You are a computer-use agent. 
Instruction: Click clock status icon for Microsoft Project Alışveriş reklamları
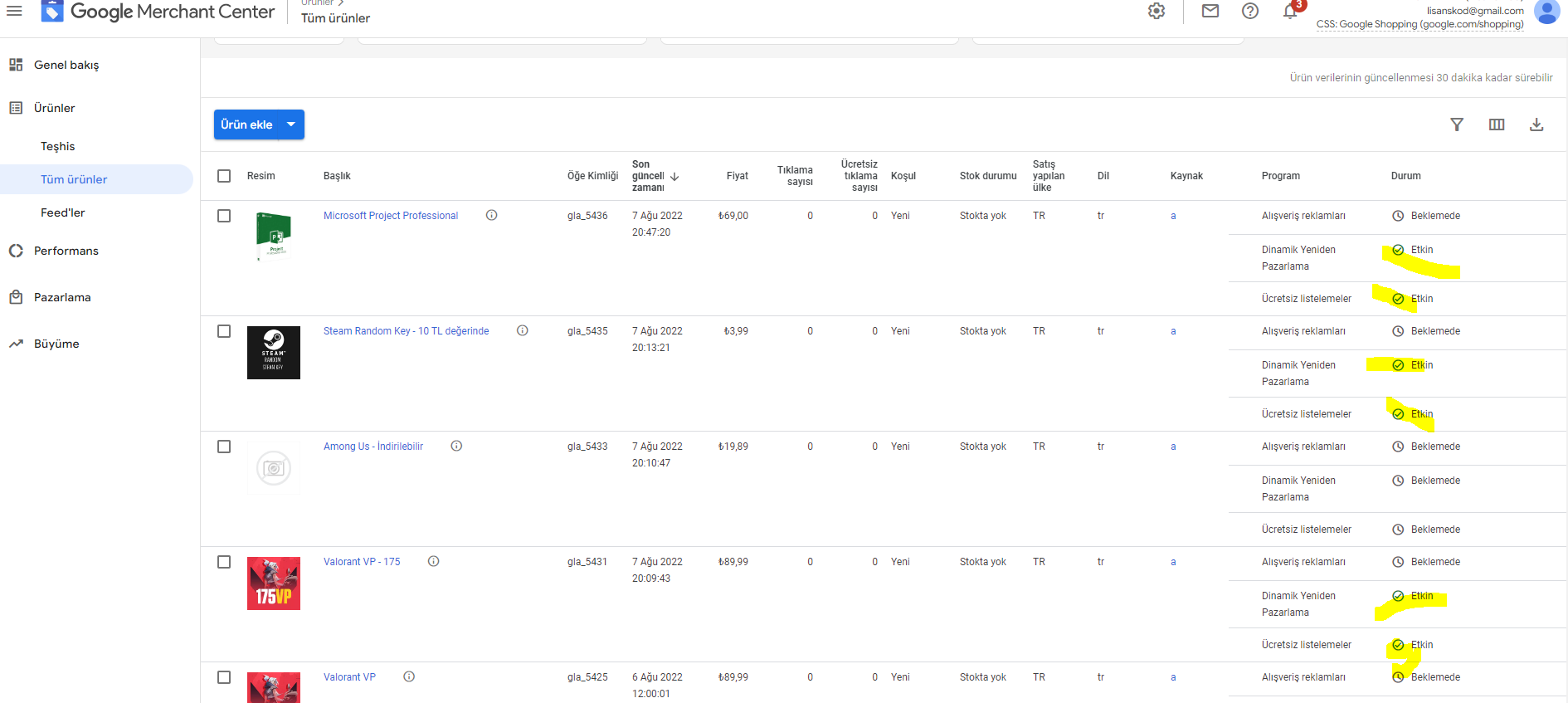coord(1398,216)
